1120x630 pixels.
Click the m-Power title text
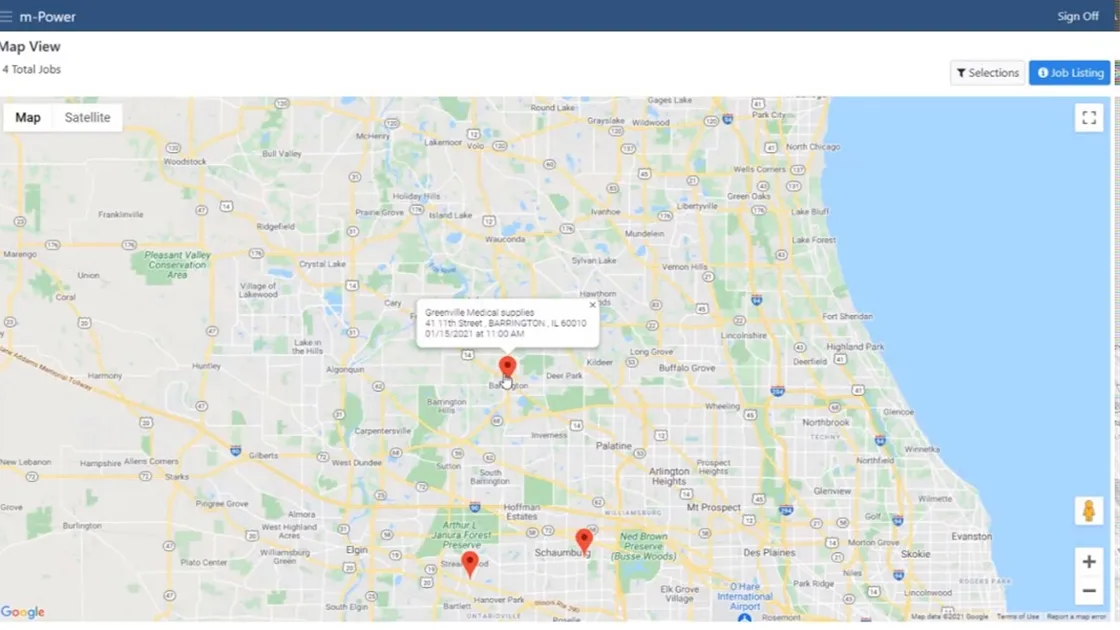(47, 16)
